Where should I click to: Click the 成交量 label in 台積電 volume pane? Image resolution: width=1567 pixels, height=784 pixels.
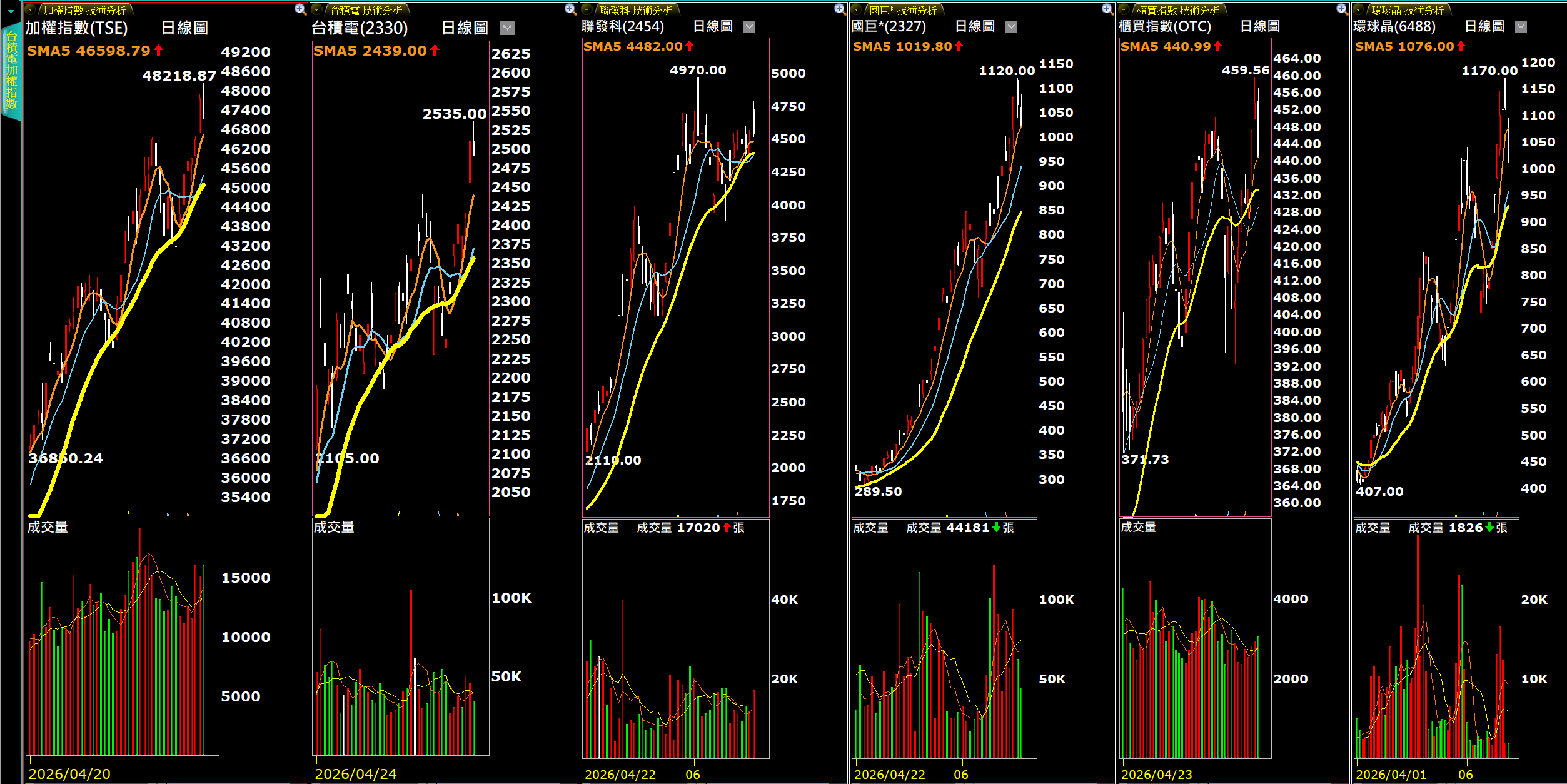click(334, 527)
